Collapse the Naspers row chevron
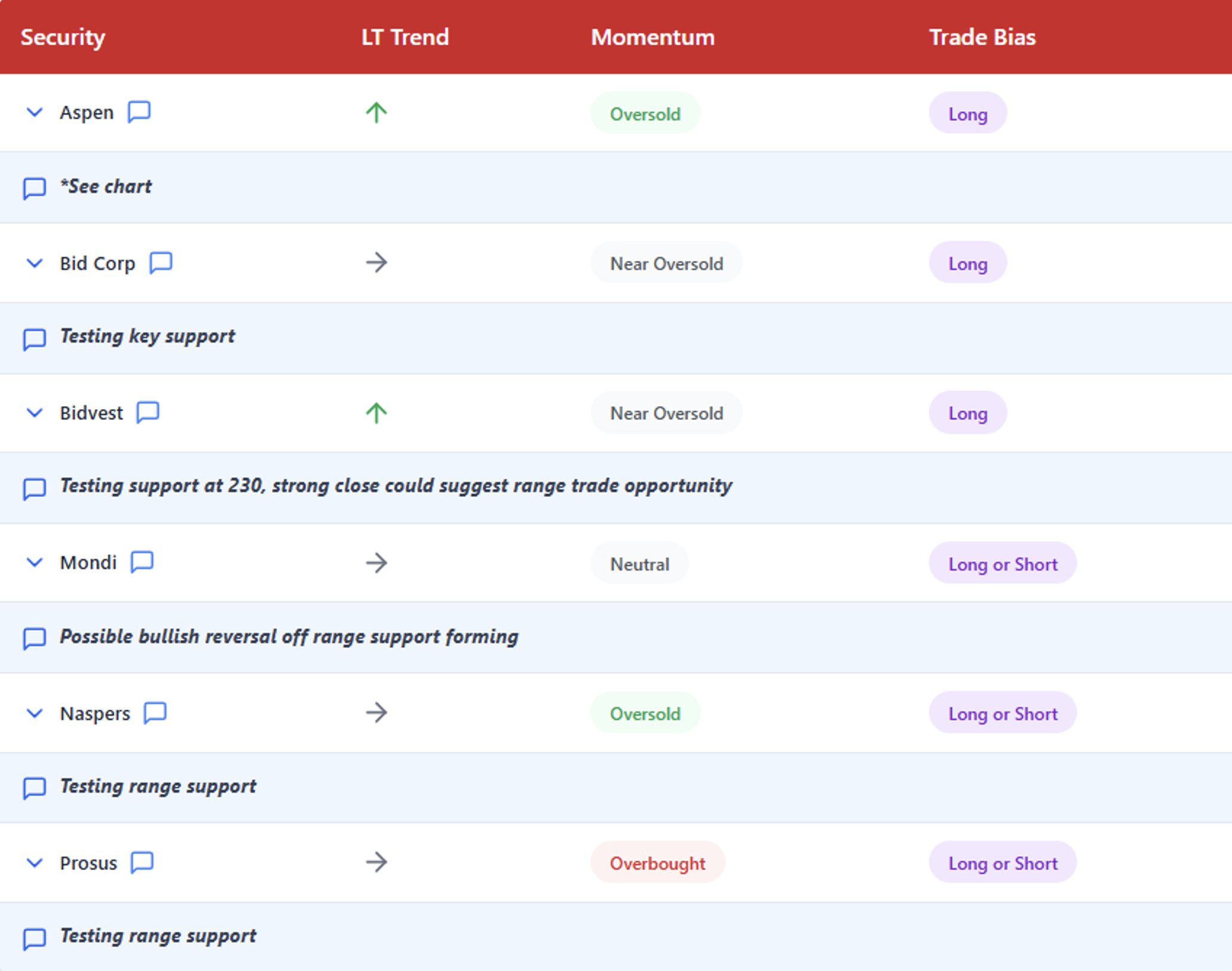 (x=35, y=713)
